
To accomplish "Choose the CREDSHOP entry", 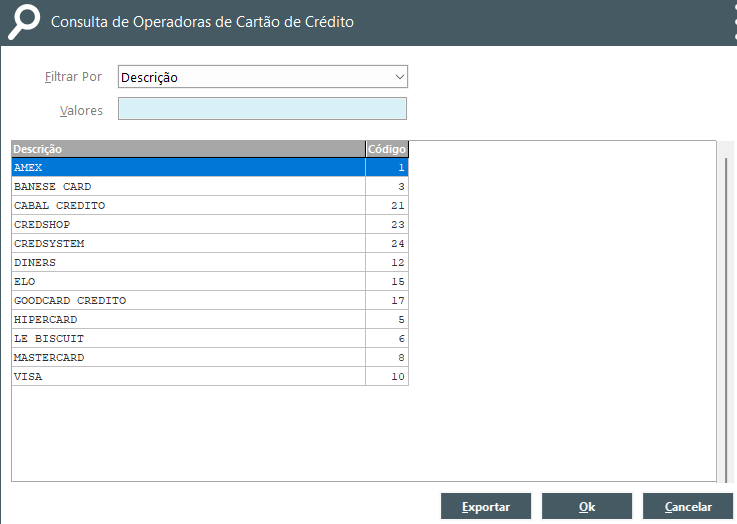I will pyautogui.click(x=210, y=225).
